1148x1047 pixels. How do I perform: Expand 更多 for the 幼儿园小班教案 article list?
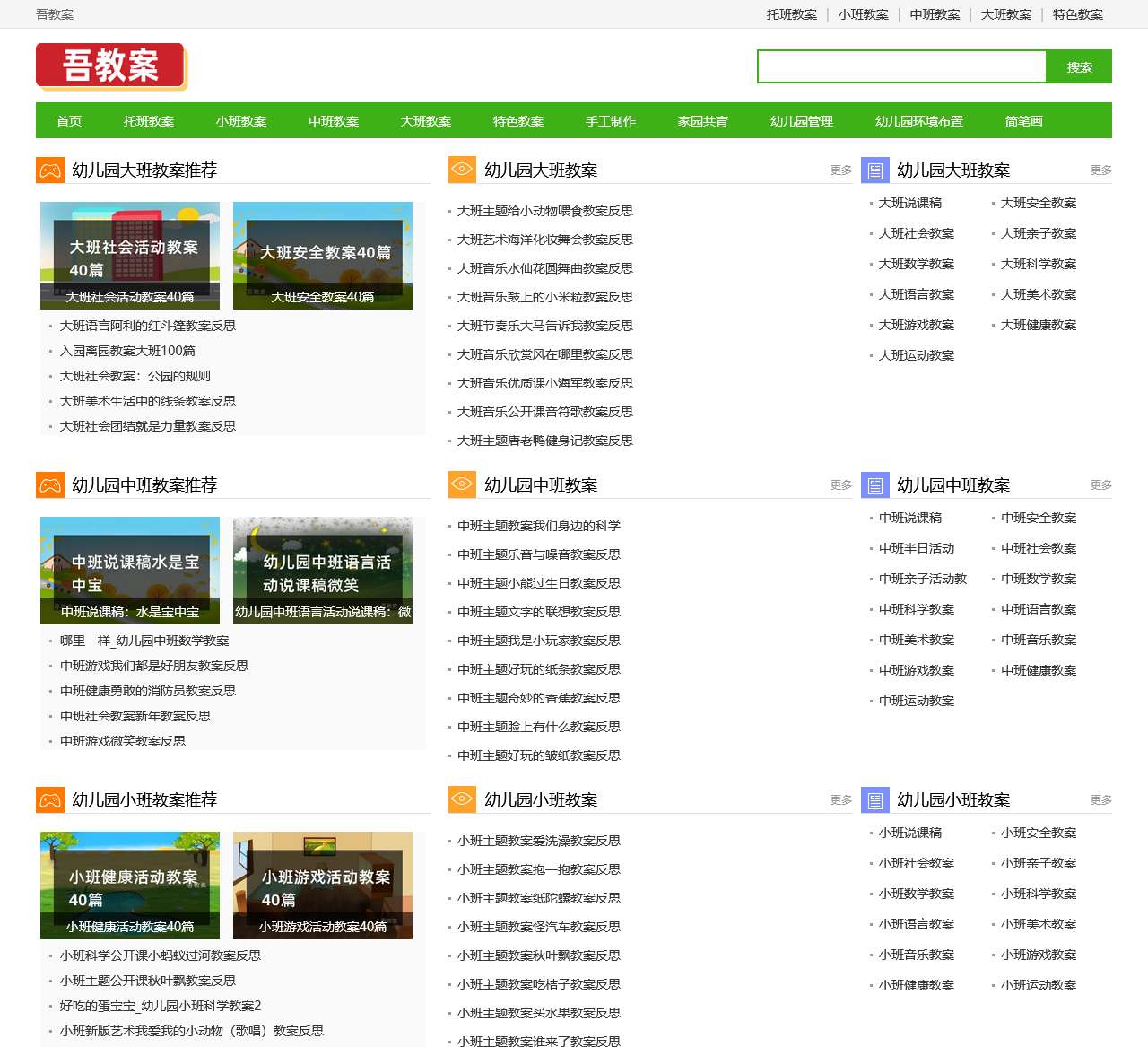[840, 800]
